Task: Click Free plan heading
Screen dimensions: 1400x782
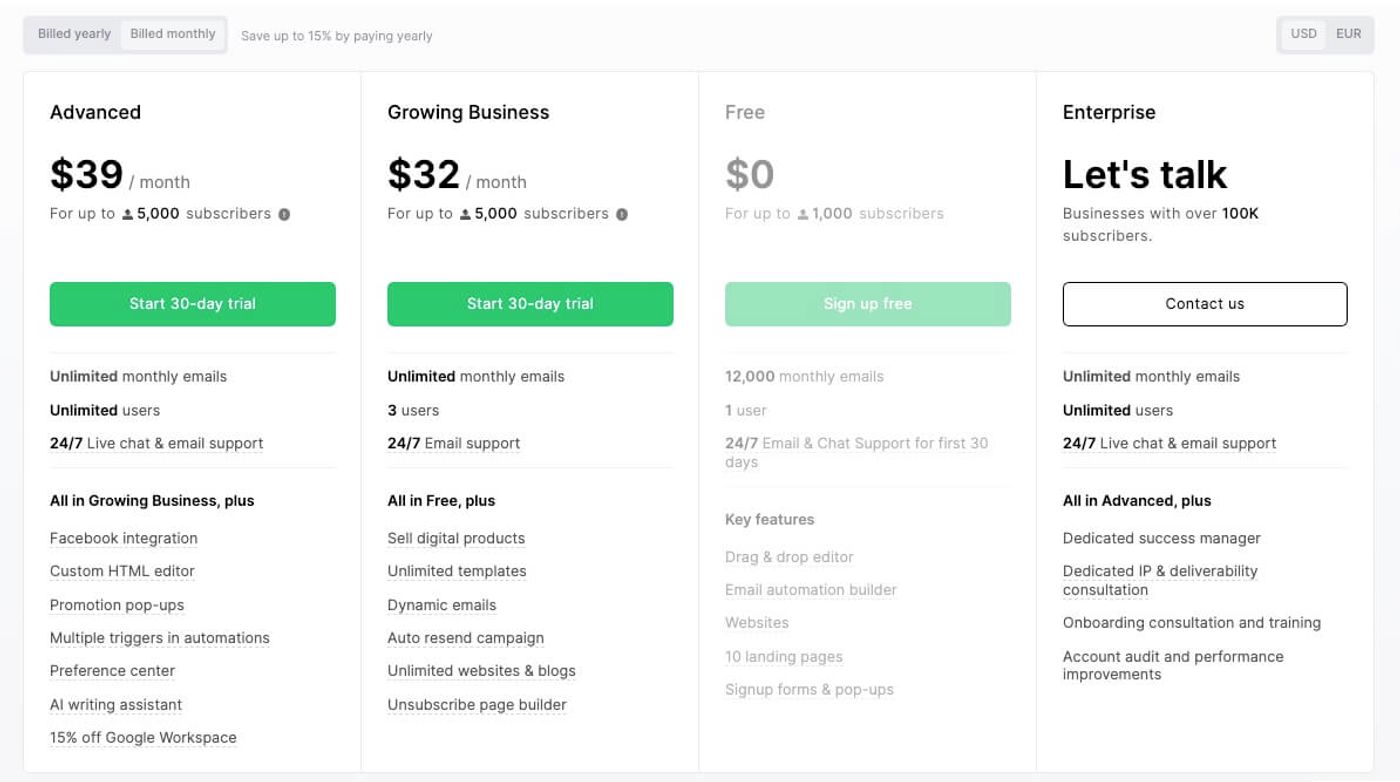Action: [745, 112]
